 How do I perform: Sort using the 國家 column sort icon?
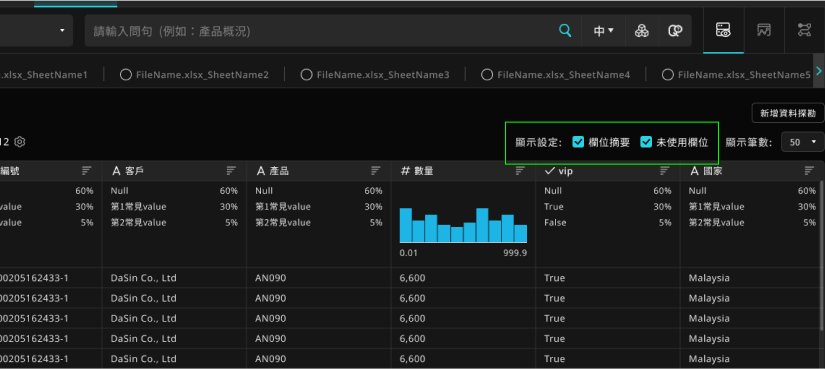(x=809, y=171)
